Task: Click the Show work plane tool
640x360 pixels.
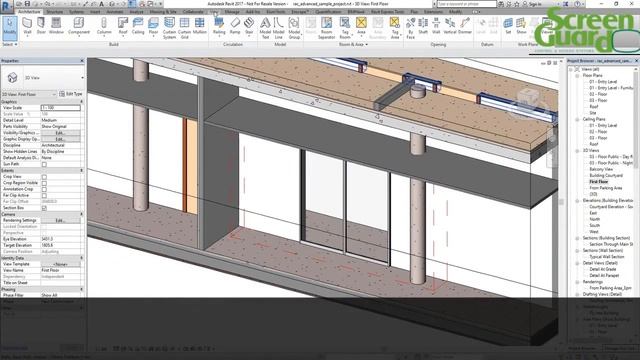Action: tap(521, 26)
